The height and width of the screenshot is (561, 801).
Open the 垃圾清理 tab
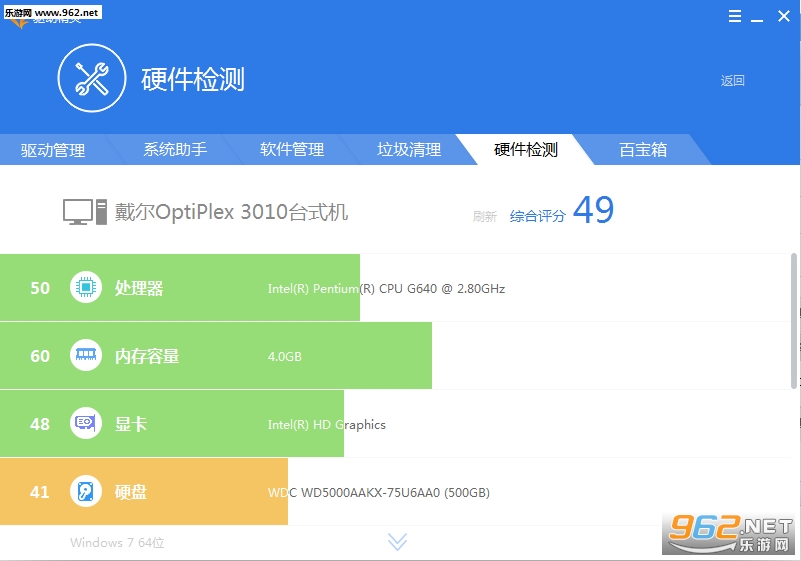409,150
